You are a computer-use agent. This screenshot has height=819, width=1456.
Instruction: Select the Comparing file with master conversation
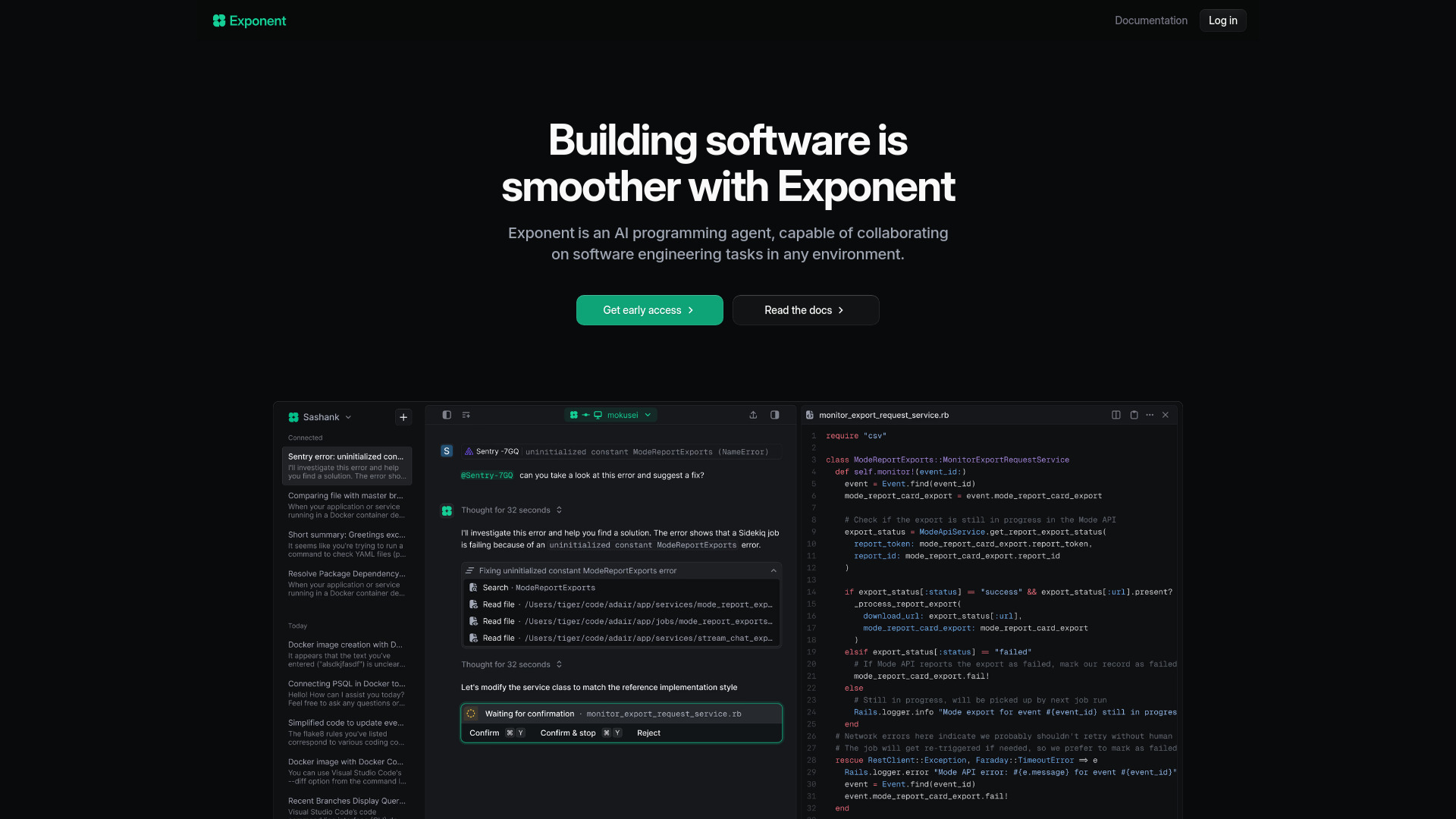click(347, 505)
